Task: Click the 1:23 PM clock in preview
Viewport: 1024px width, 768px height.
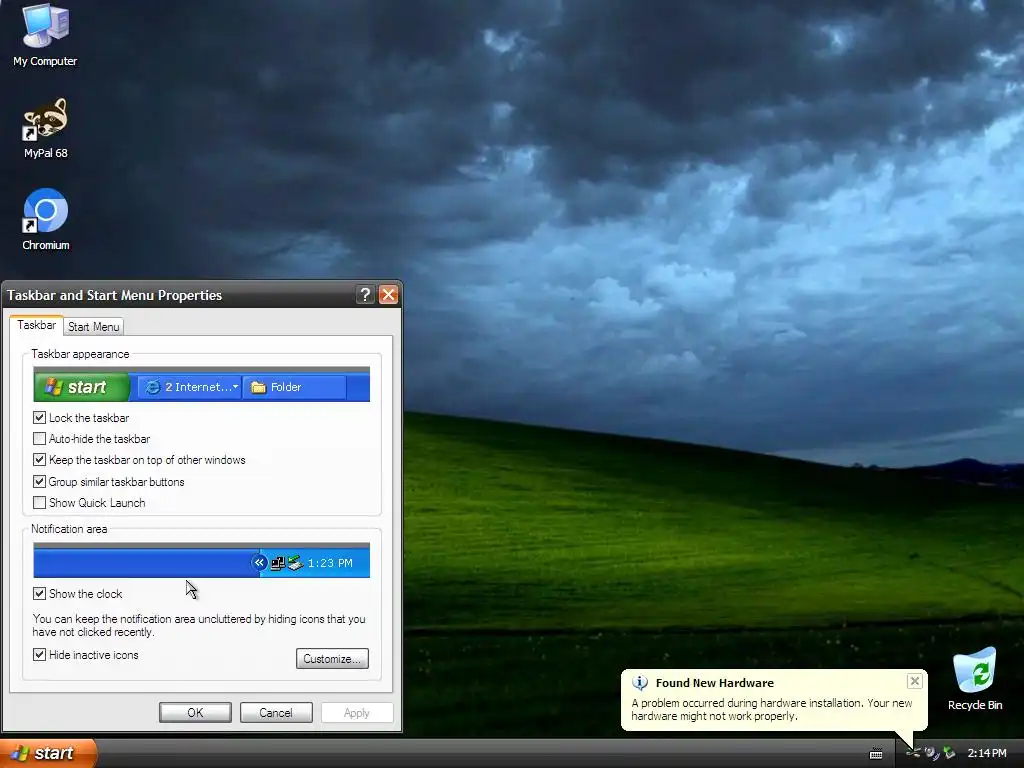Action: click(x=330, y=563)
